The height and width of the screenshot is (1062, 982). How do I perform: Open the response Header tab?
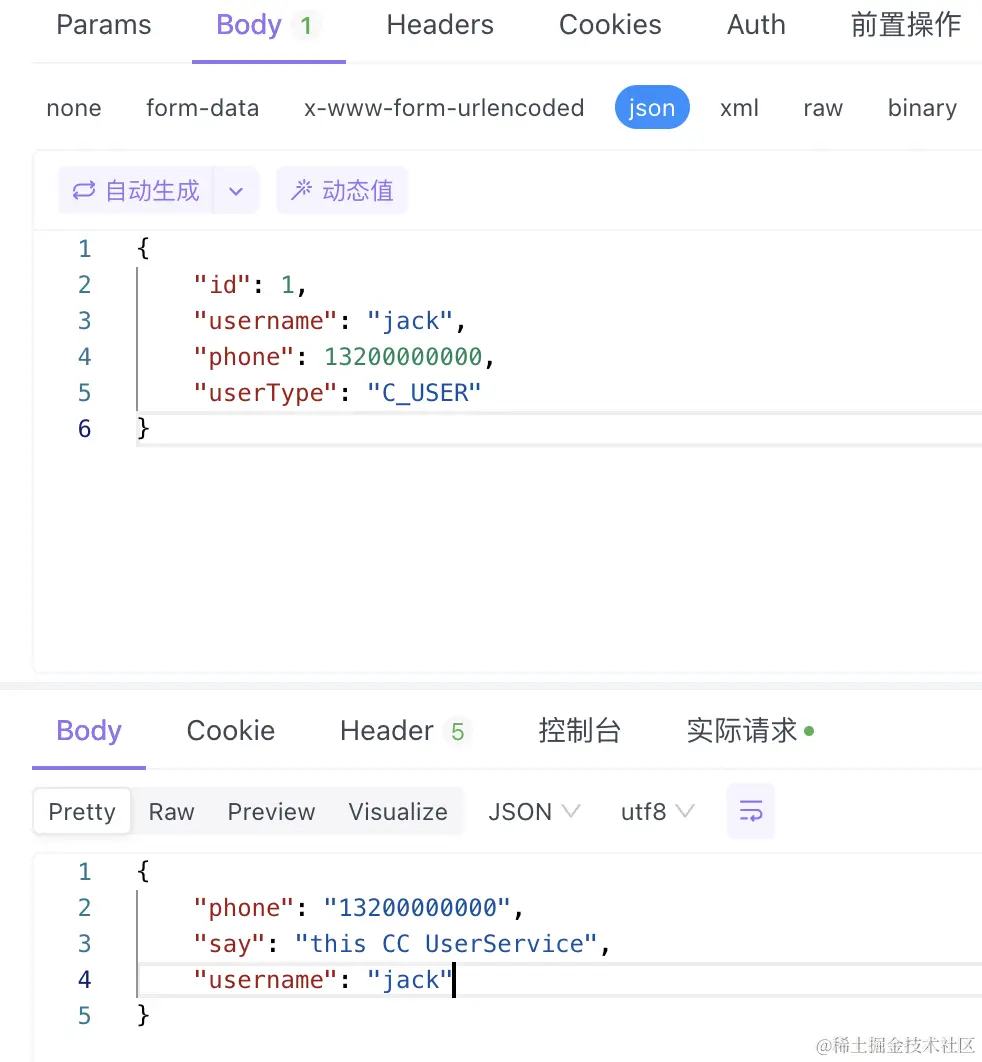tap(404, 731)
